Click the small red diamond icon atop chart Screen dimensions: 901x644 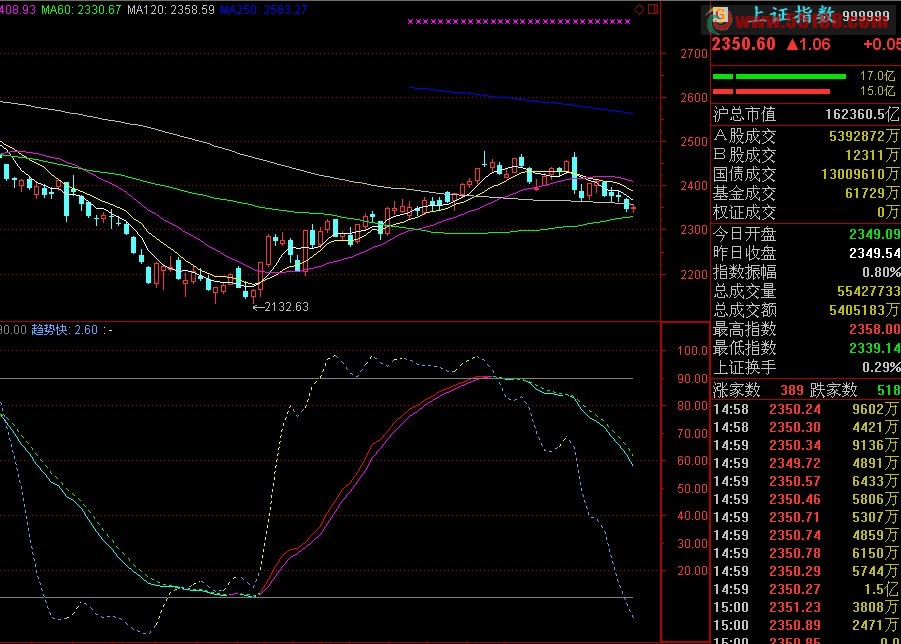pyautogui.click(x=639, y=8)
